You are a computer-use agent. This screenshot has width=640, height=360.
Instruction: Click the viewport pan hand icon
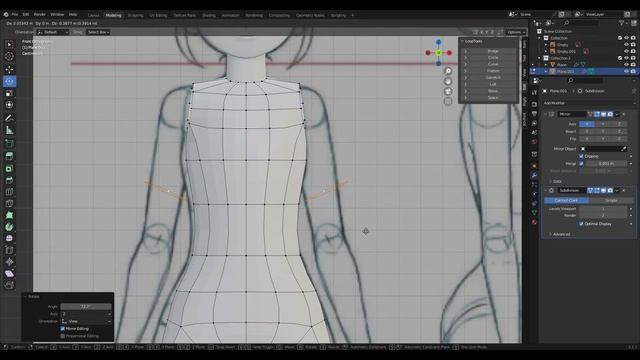[x=448, y=81]
